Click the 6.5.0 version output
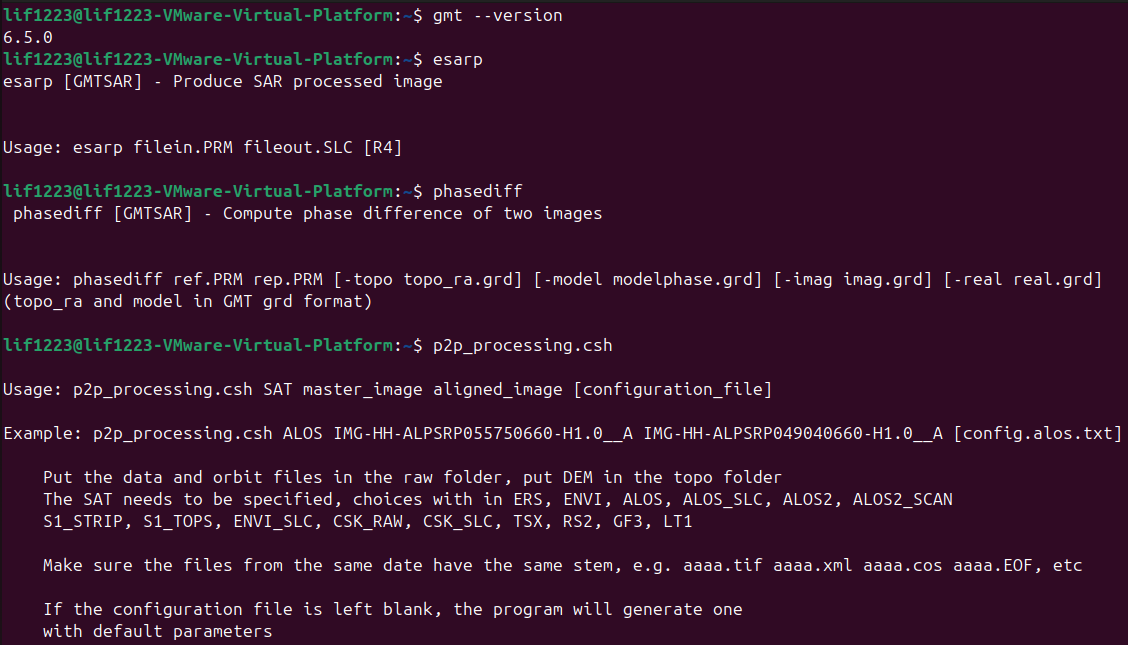 pyautogui.click(x=28, y=37)
